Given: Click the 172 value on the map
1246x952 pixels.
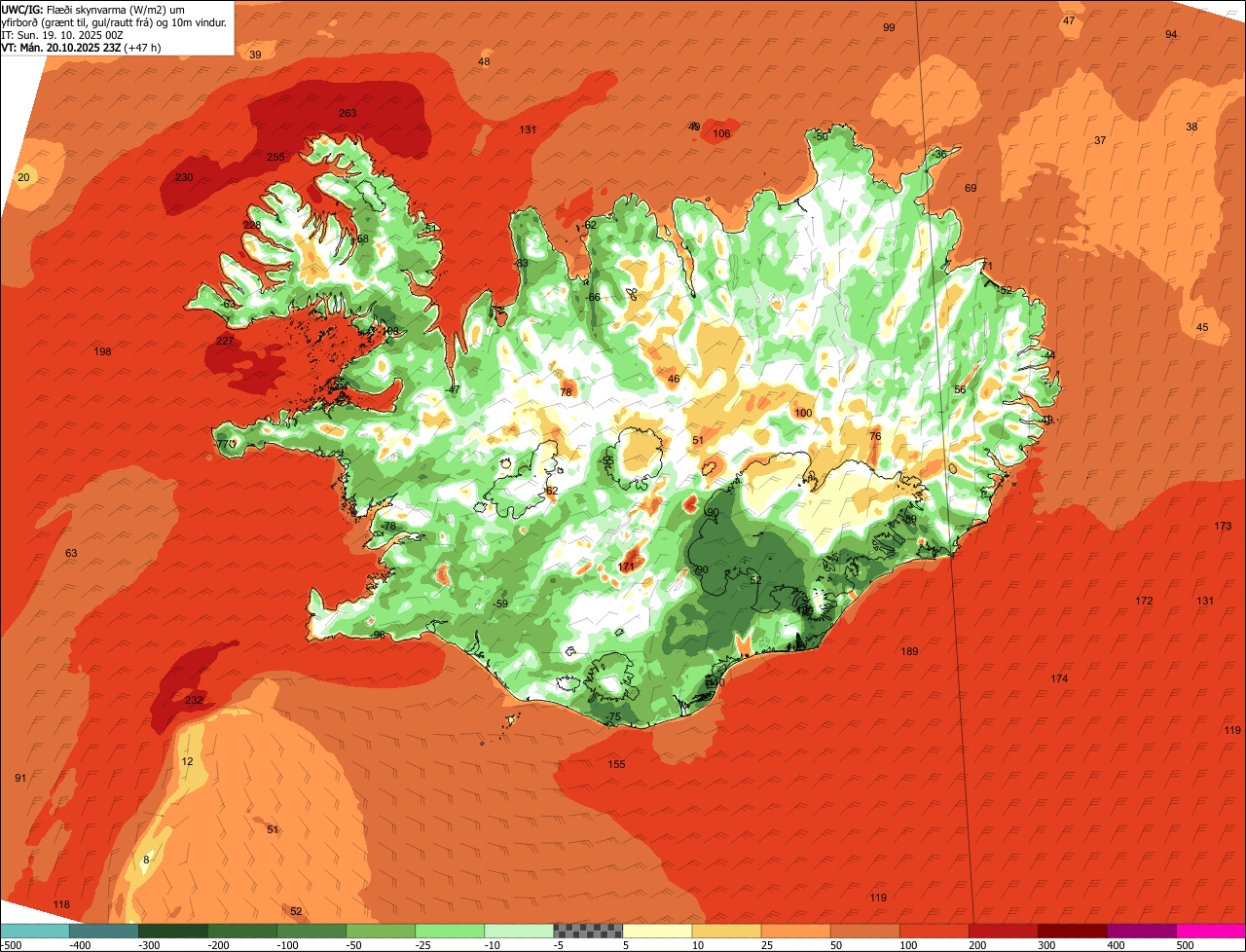Looking at the screenshot, I should click(1144, 601).
